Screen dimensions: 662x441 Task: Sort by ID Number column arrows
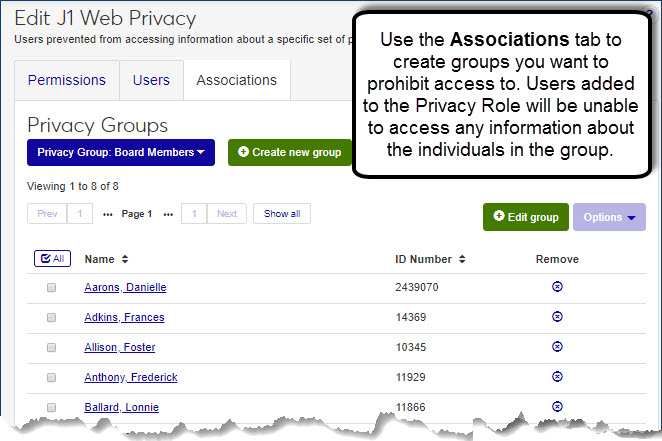[461, 259]
